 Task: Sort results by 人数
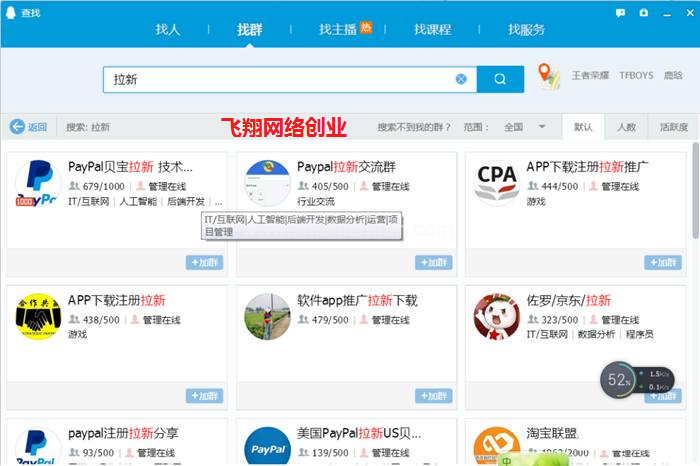point(626,127)
